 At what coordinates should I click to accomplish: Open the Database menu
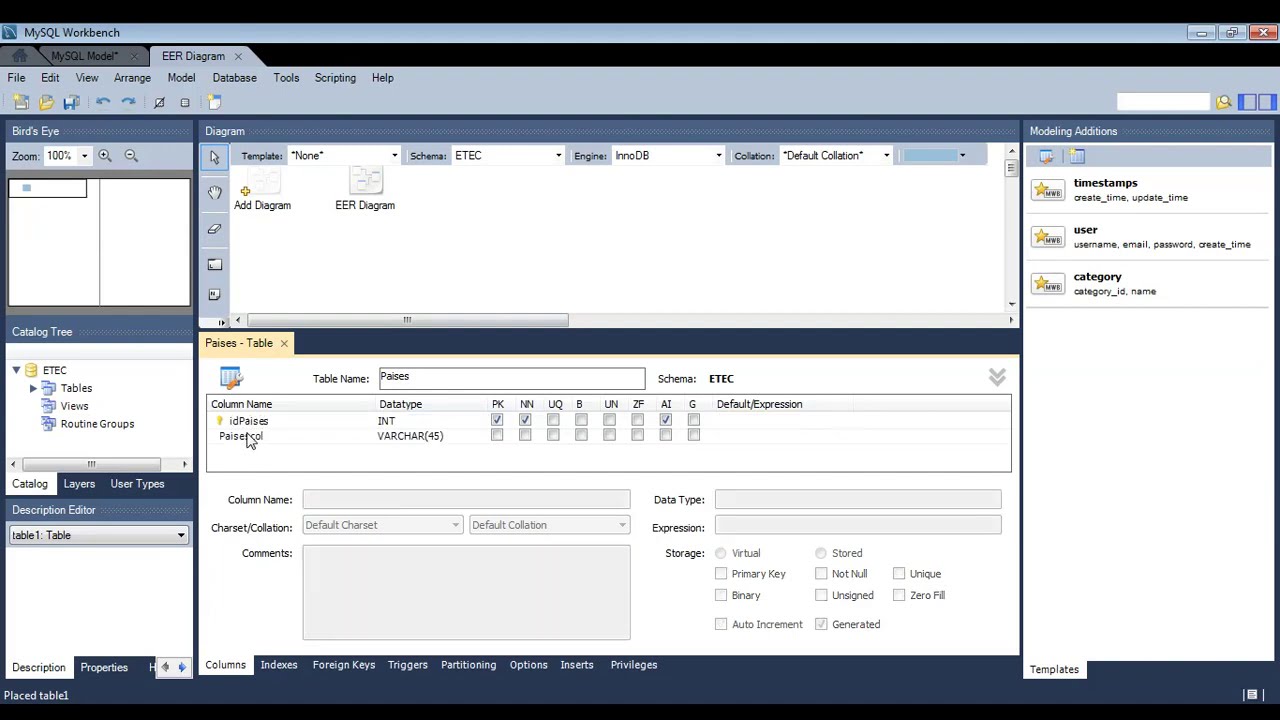[x=234, y=78]
